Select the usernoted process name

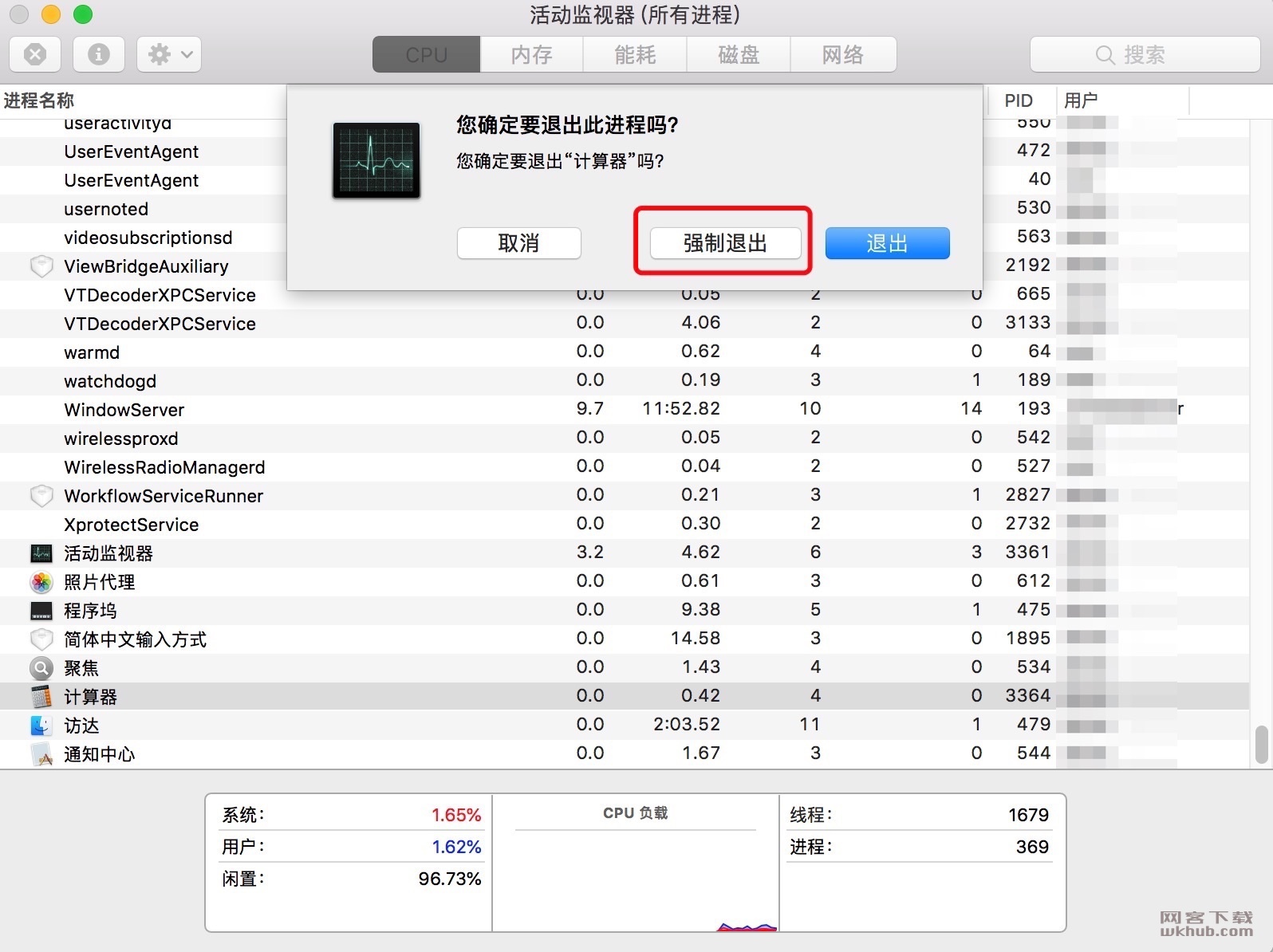tap(106, 209)
